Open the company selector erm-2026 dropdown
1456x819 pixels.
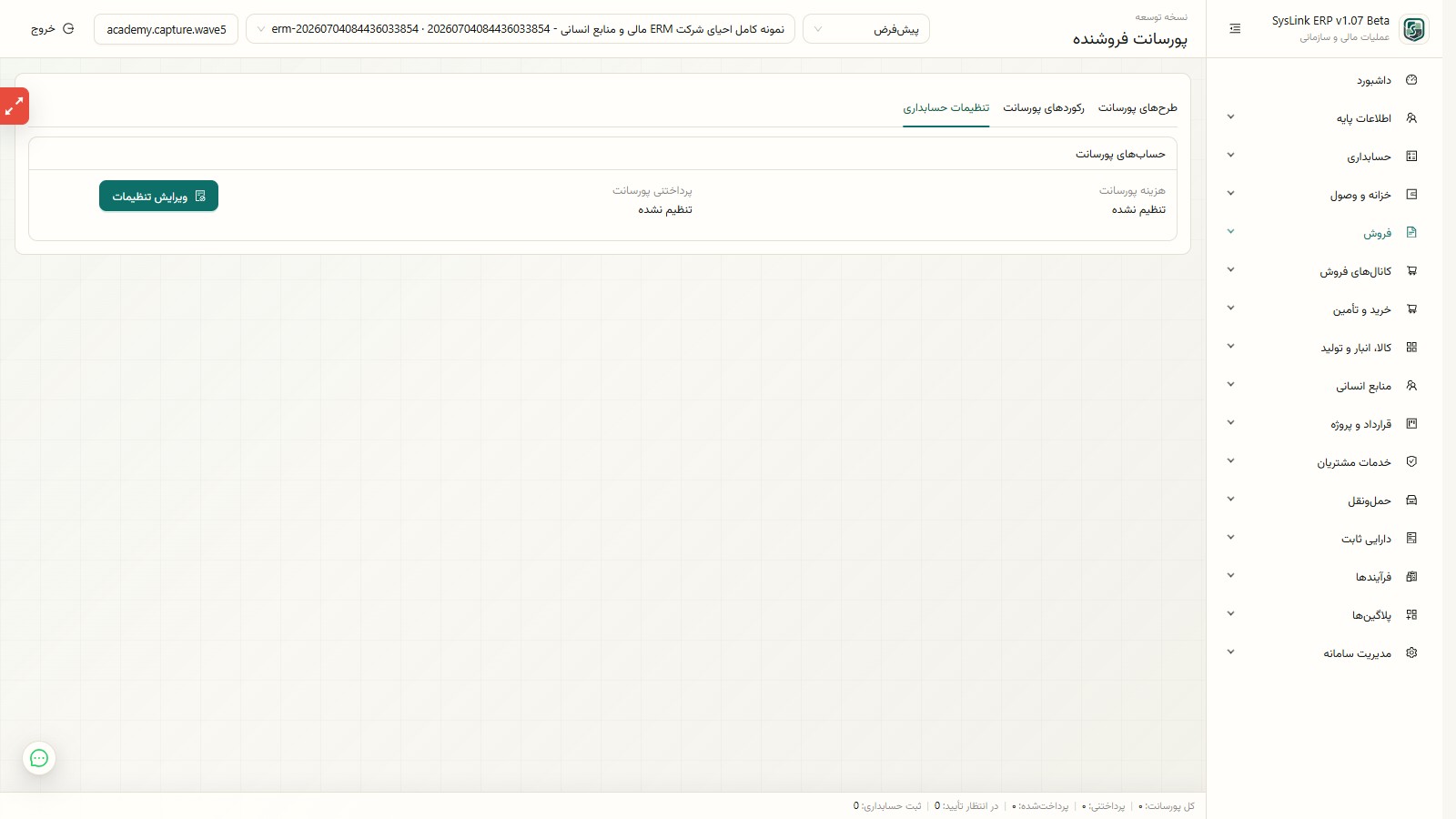pyautogui.click(x=521, y=29)
